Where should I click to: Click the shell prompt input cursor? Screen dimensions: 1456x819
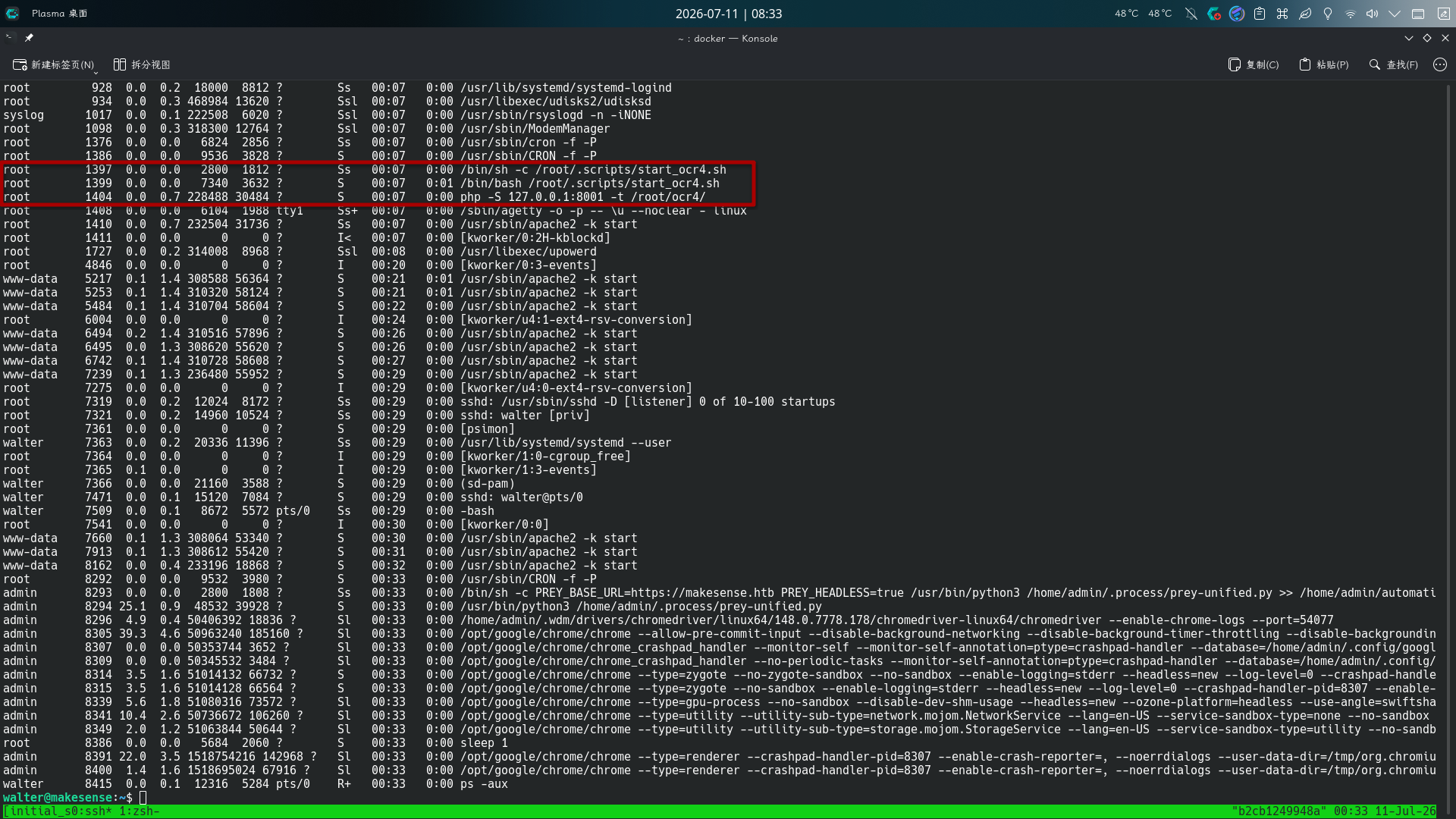tap(143, 798)
